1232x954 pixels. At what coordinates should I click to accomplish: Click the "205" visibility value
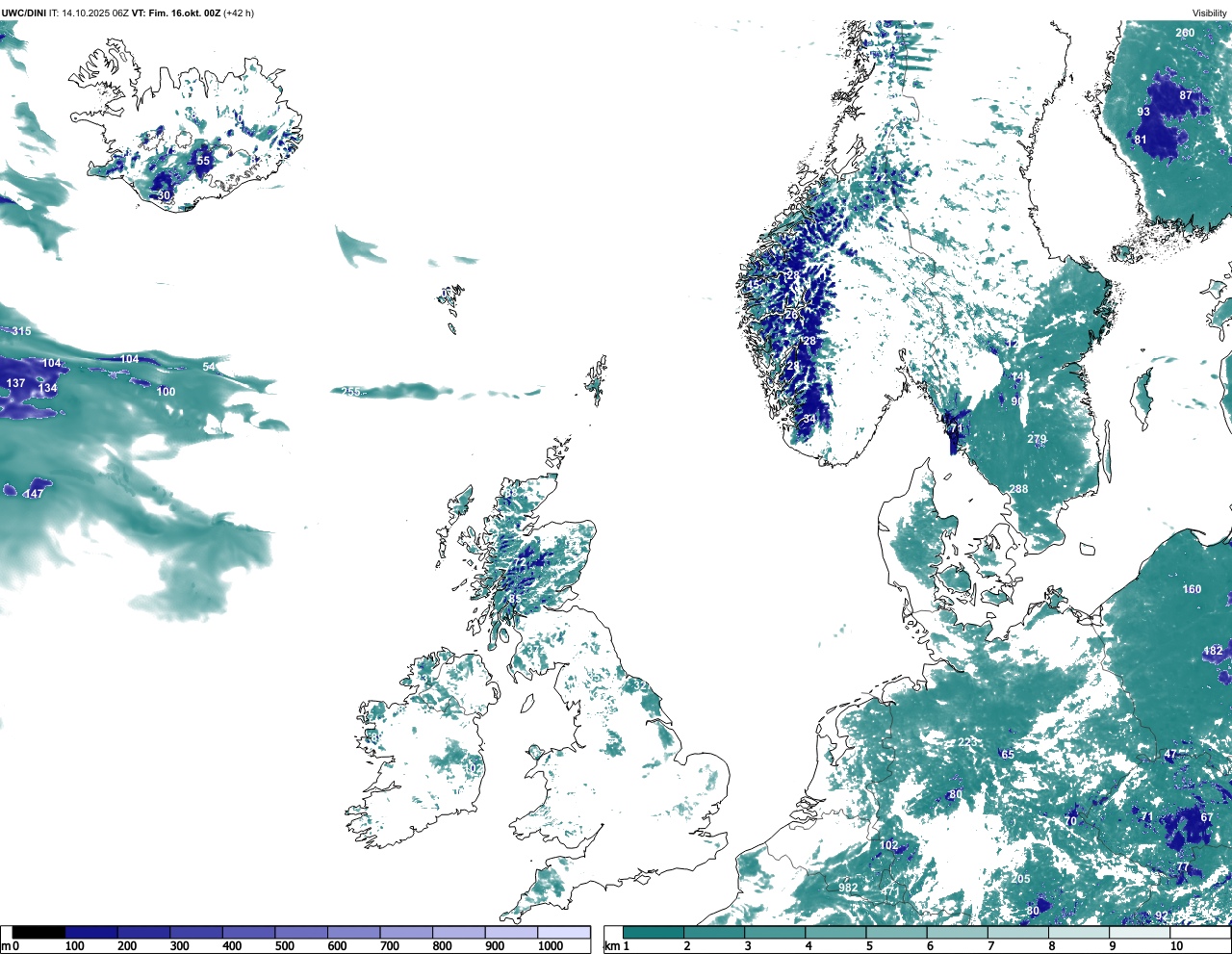[x=1020, y=879]
